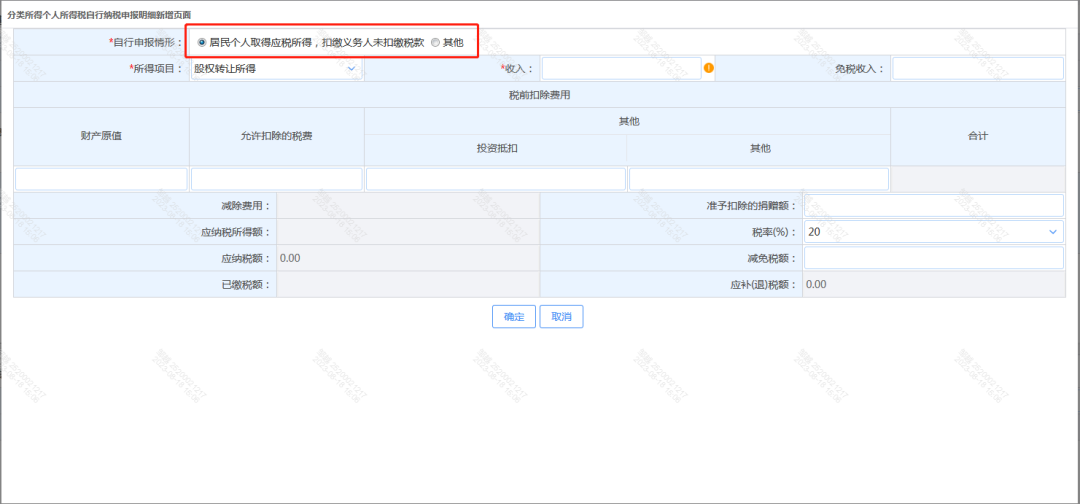Click the greyed 合计 total field

[977, 179]
